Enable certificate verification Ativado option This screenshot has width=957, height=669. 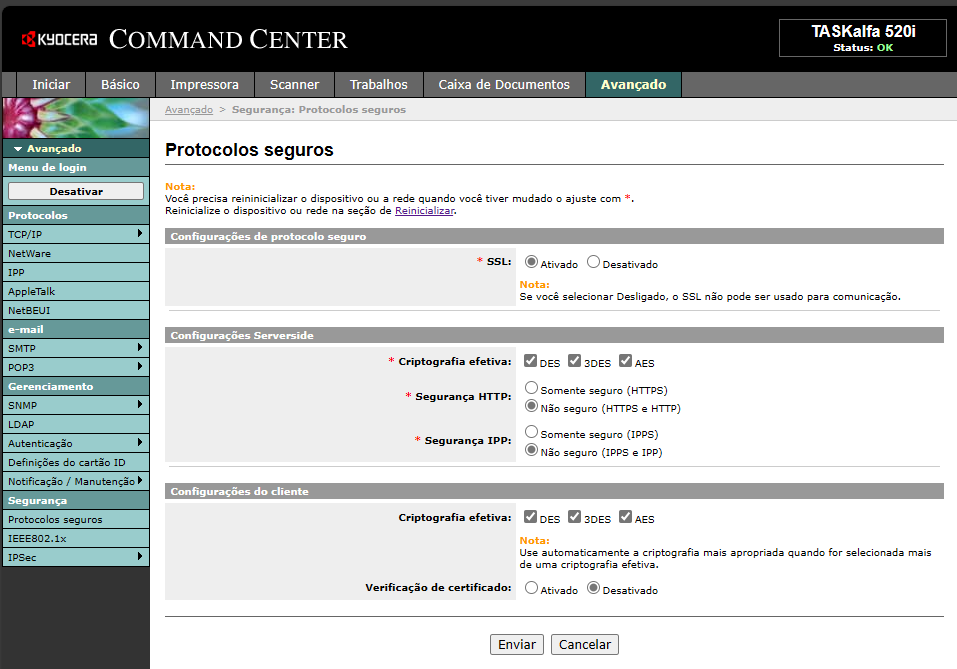coord(532,588)
